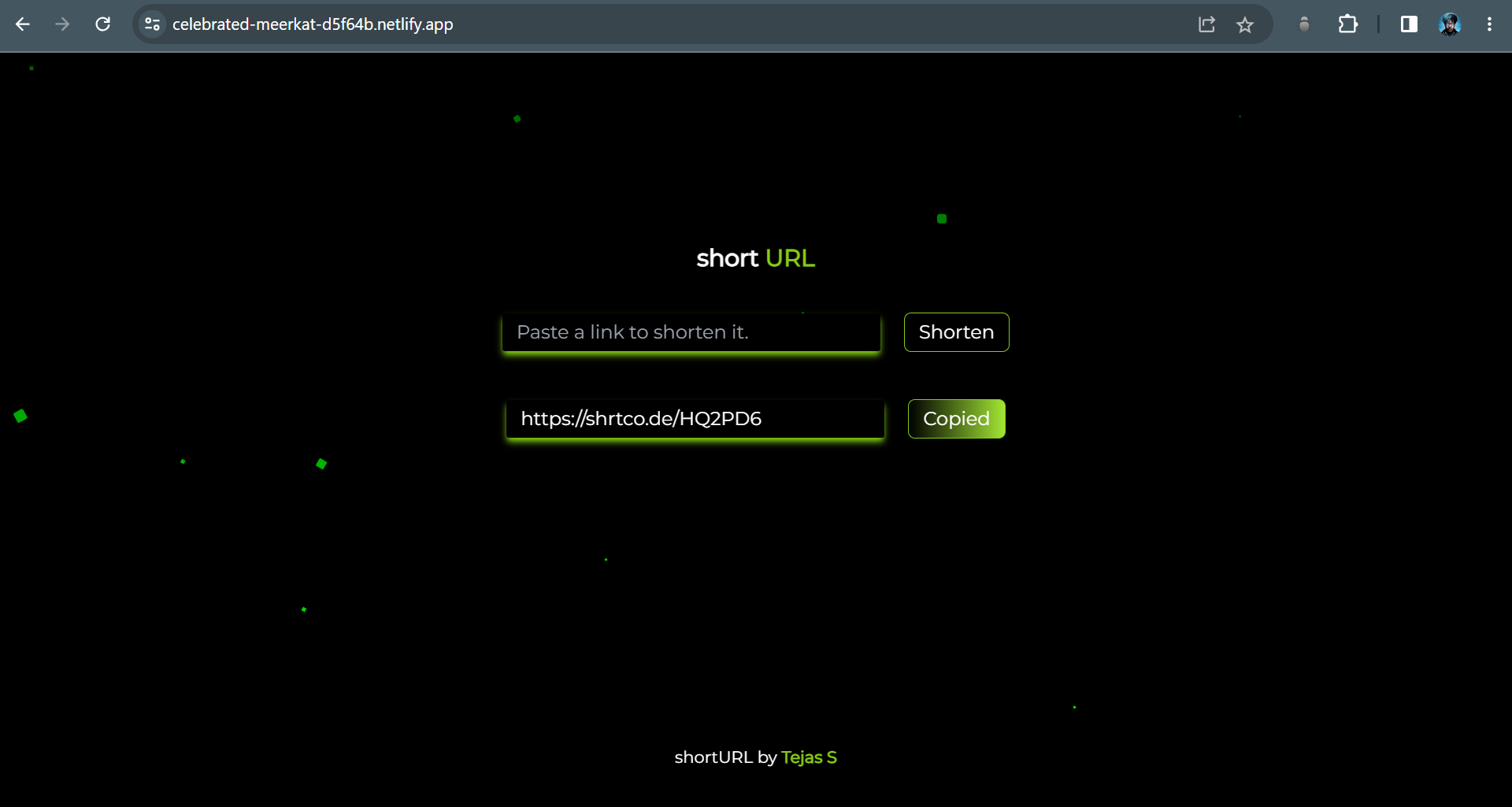Reload the current page
This screenshot has width=1512, height=807.
pyautogui.click(x=102, y=24)
